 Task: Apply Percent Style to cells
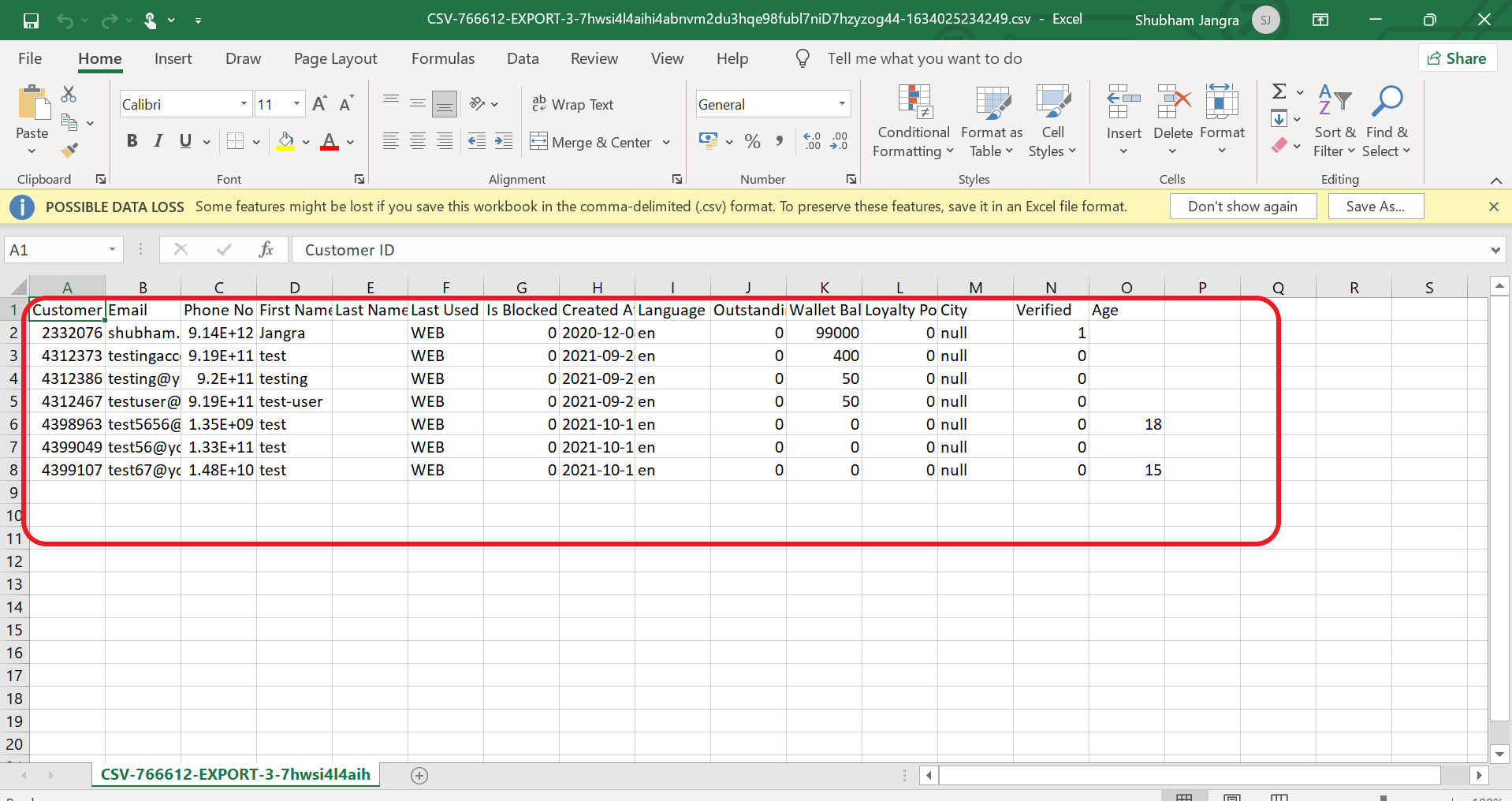(x=753, y=141)
